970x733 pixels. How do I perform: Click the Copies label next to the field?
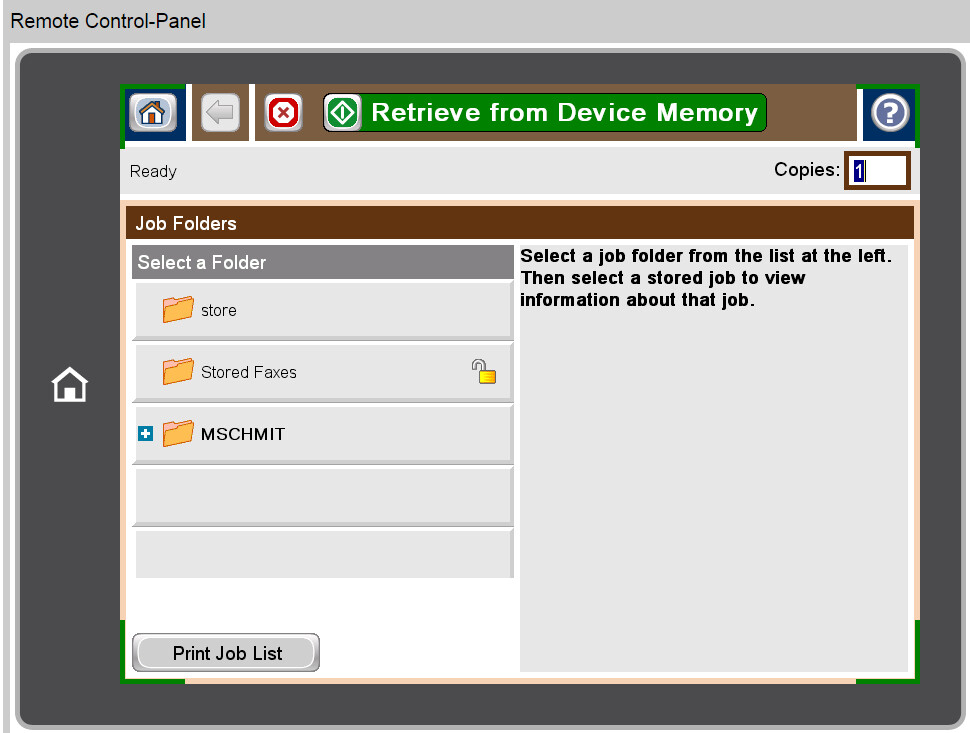806,169
